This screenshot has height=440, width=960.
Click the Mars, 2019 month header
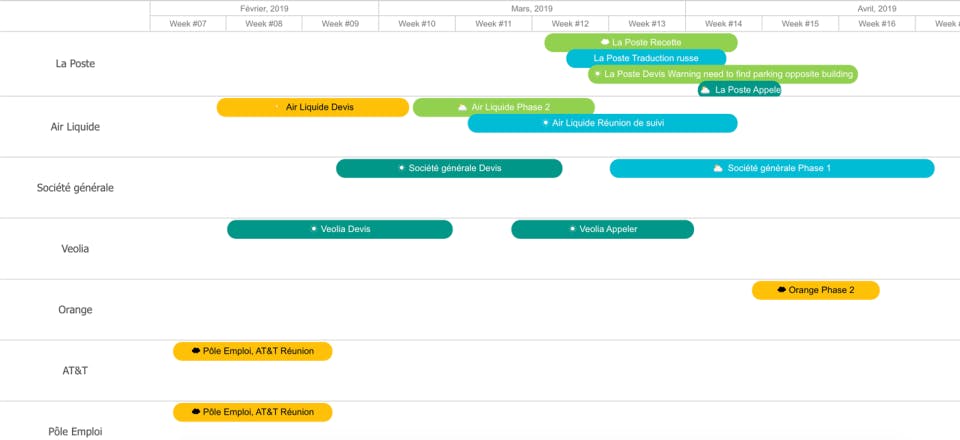[532, 9]
